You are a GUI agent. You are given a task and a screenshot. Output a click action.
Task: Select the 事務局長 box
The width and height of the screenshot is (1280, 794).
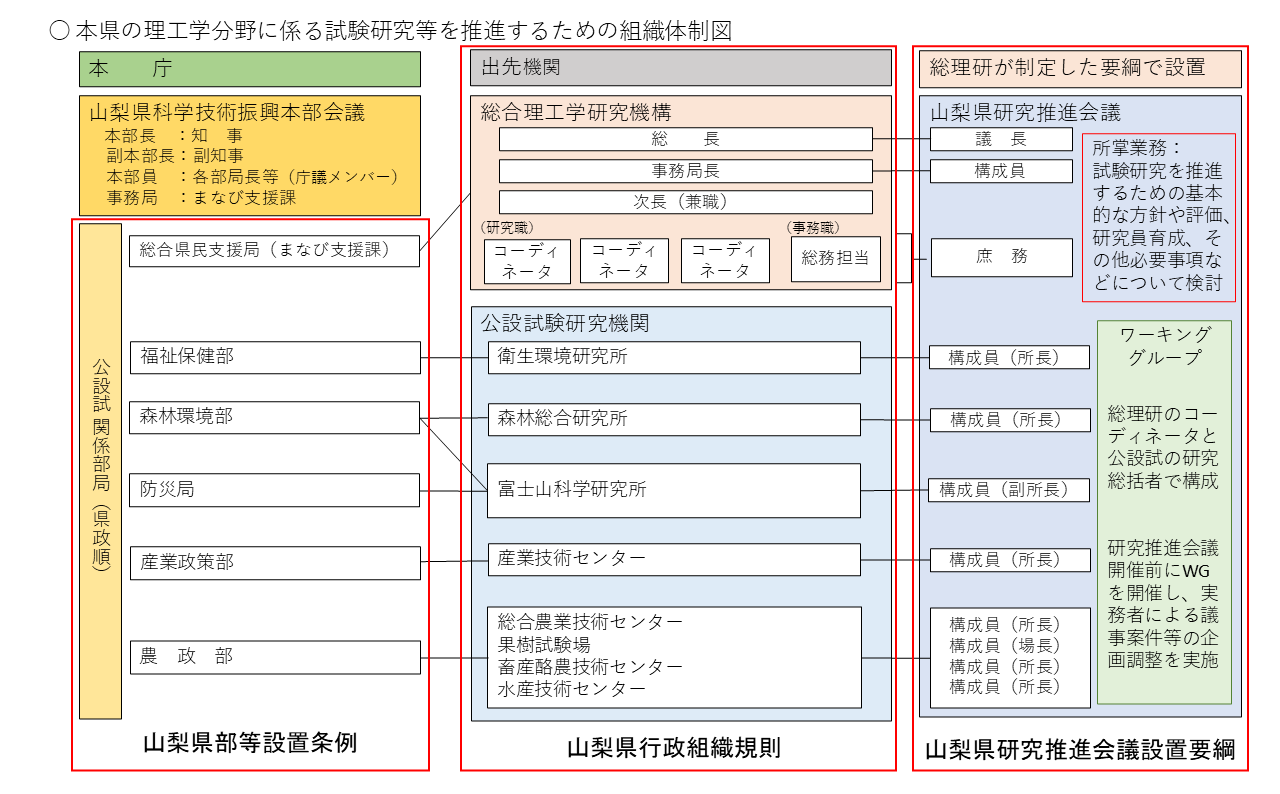[685, 171]
